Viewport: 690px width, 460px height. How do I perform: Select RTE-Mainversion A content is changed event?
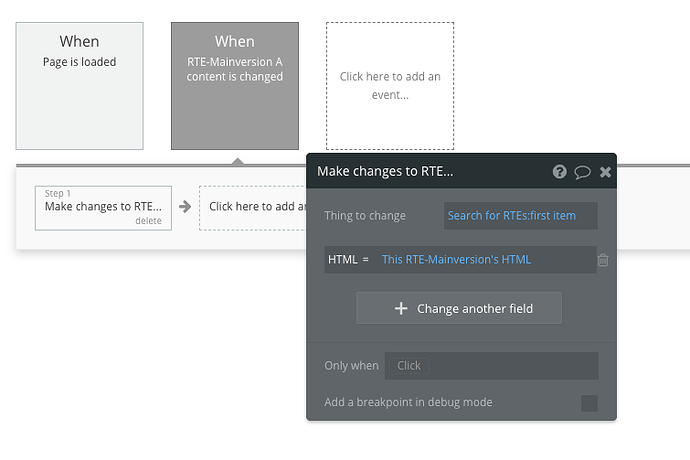pos(235,86)
